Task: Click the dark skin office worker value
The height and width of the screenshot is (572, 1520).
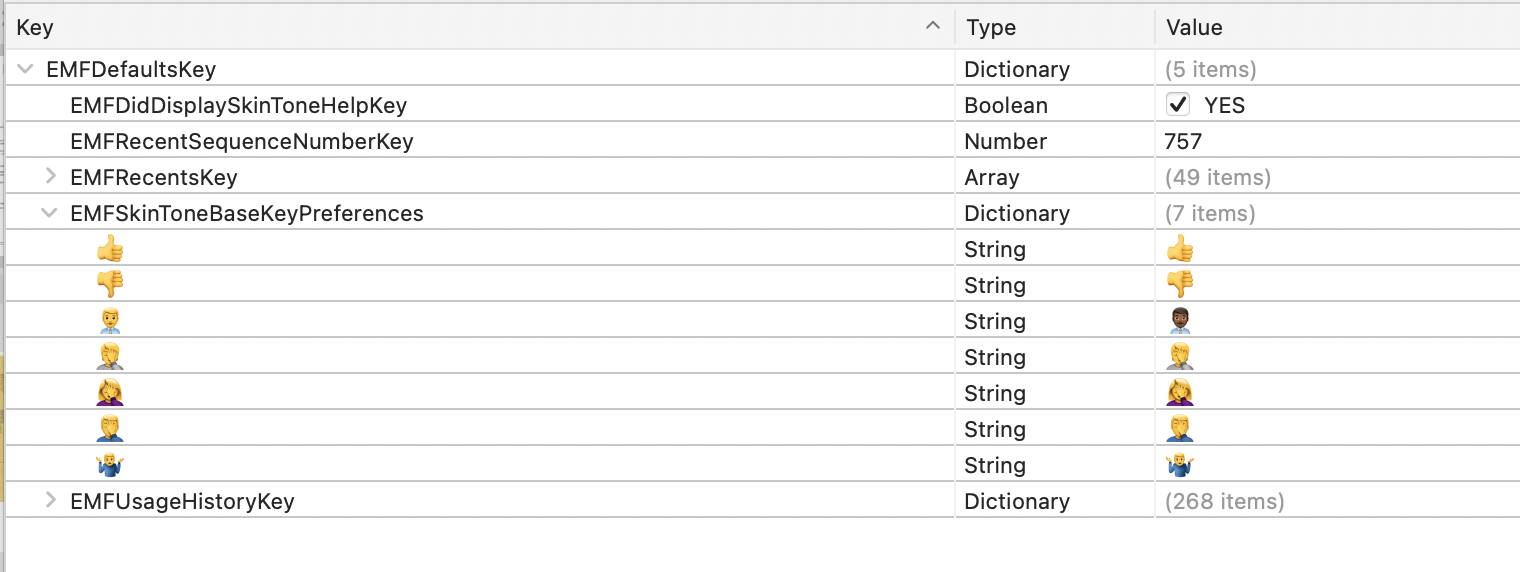Action: tap(1180, 321)
